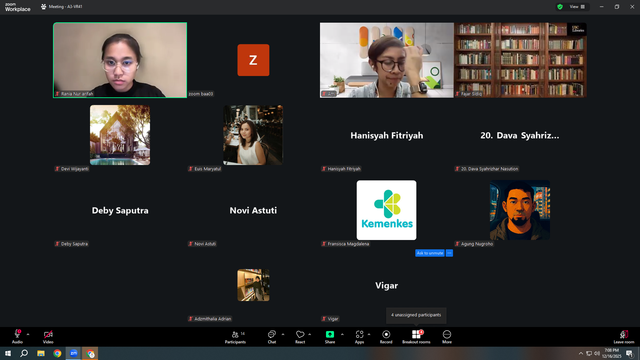Start recording with the Record button
Image resolution: width=640 pixels, height=360 pixels.
click(x=386, y=337)
